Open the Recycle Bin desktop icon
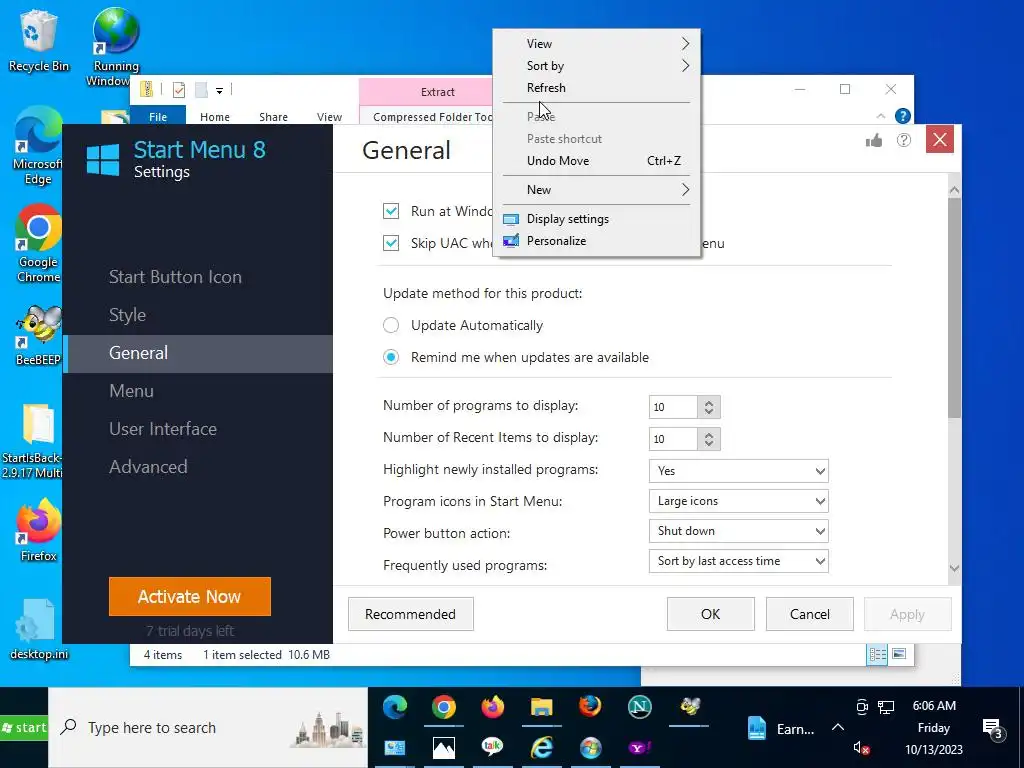 point(39,40)
